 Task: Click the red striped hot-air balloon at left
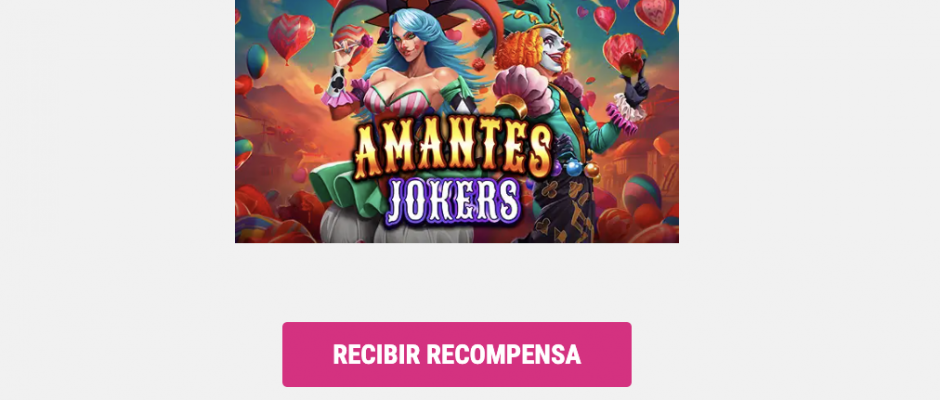pyautogui.click(x=291, y=36)
